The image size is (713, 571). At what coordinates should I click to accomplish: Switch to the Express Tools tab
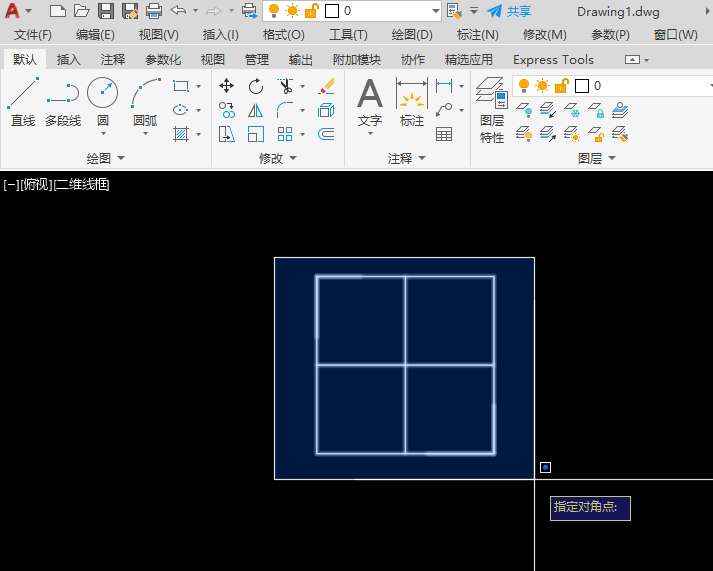553,60
